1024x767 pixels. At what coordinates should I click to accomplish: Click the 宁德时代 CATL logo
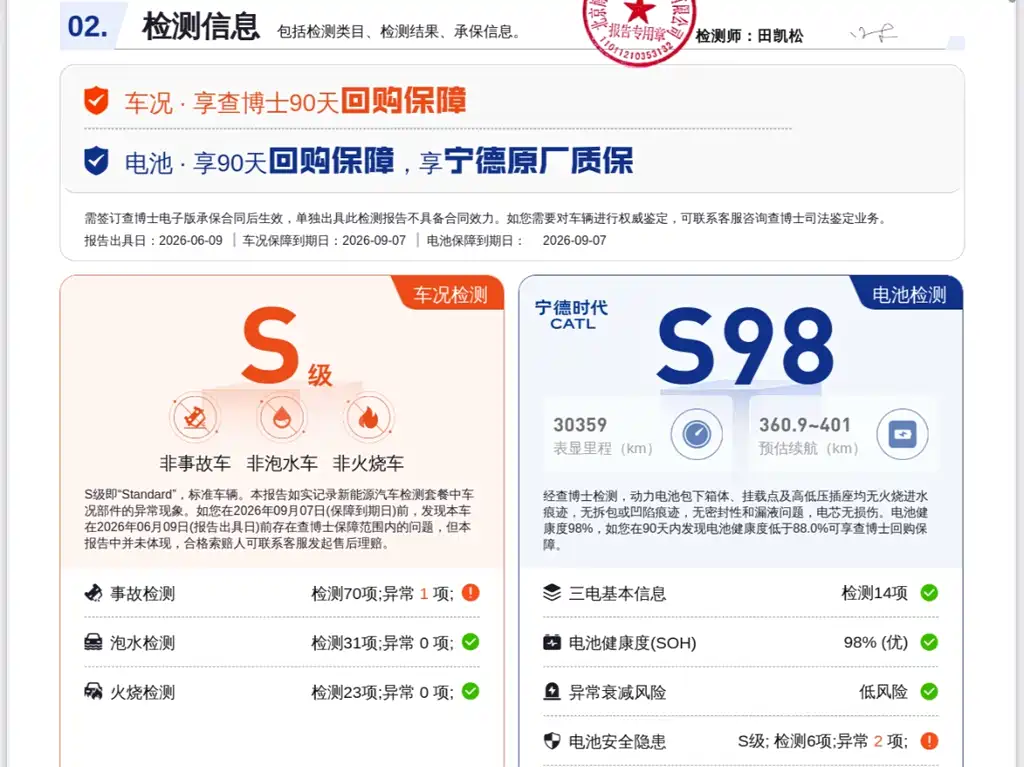[571, 314]
